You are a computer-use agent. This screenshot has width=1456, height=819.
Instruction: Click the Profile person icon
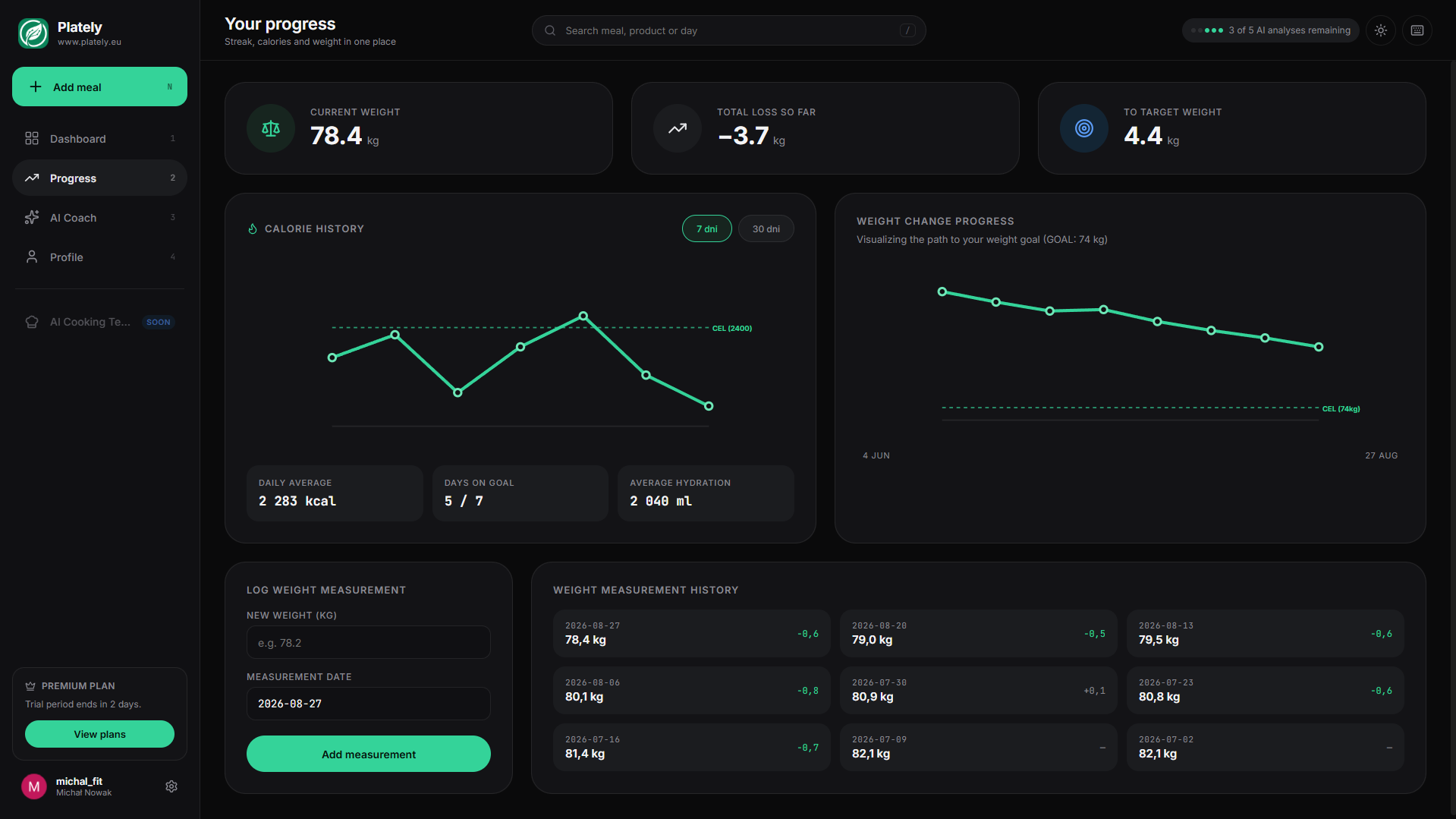pos(32,257)
